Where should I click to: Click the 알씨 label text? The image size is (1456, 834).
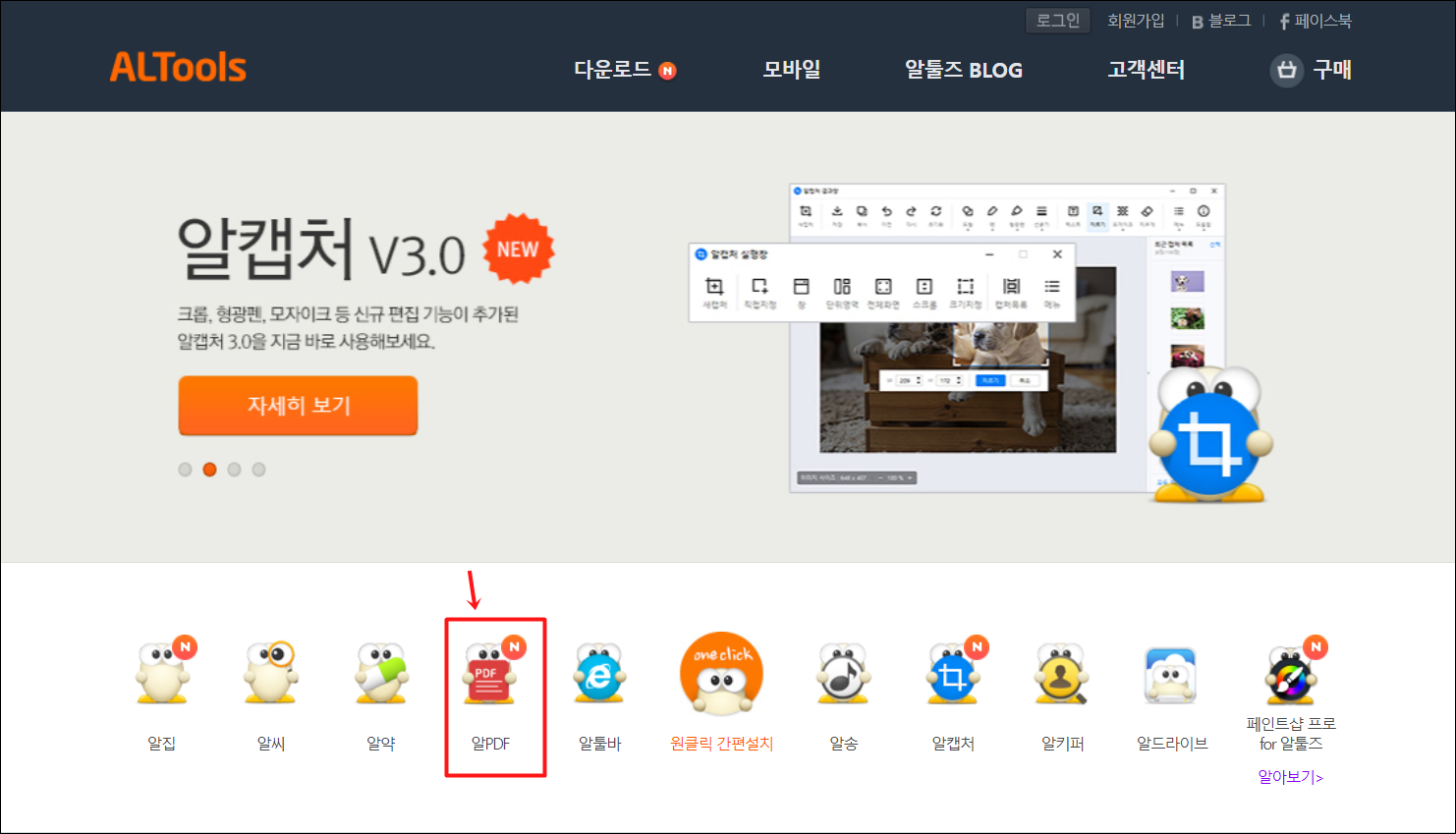(271, 744)
